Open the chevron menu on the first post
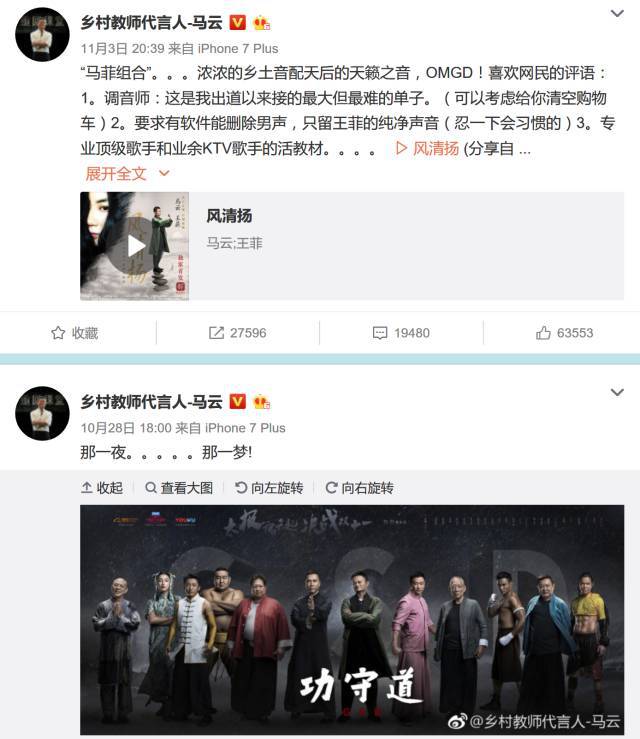The height and width of the screenshot is (739, 640). (617, 13)
